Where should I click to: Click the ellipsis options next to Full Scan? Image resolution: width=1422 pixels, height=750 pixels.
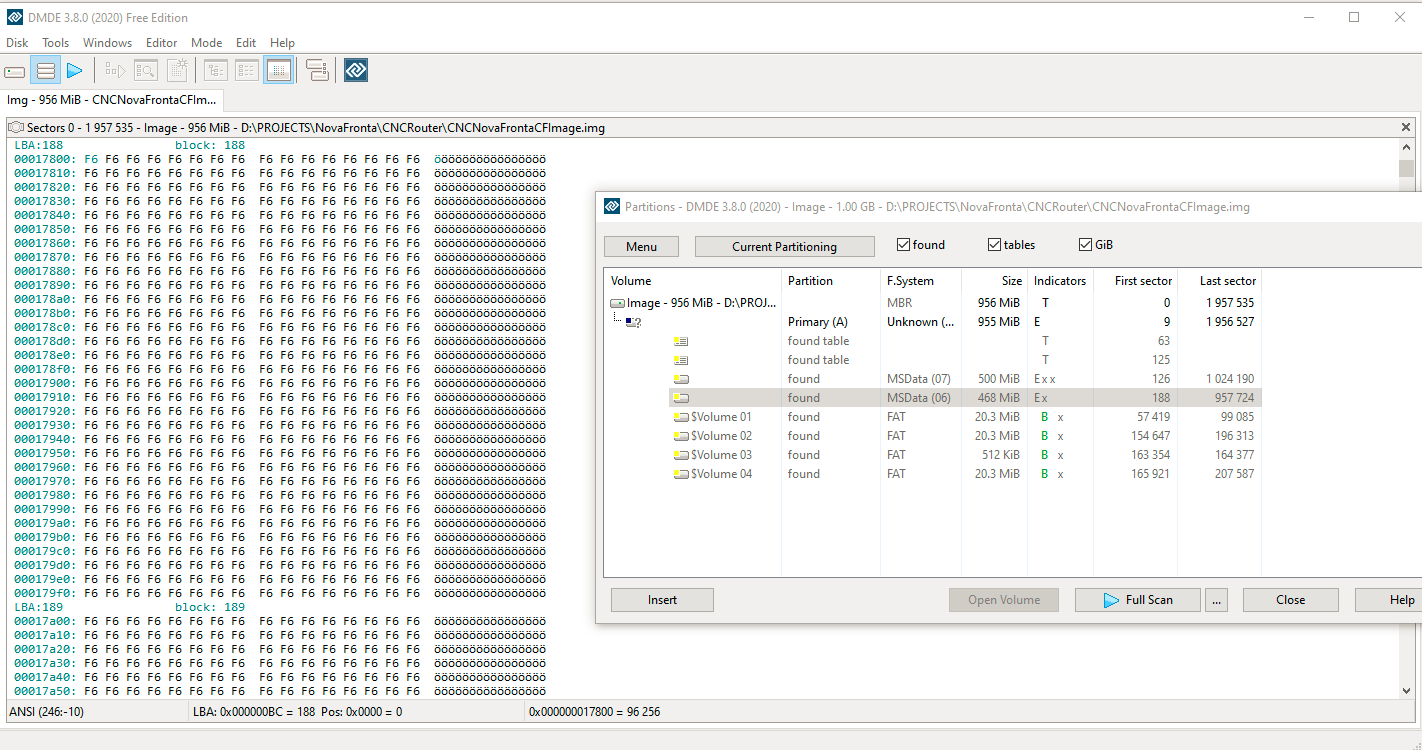click(x=1216, y=600)
